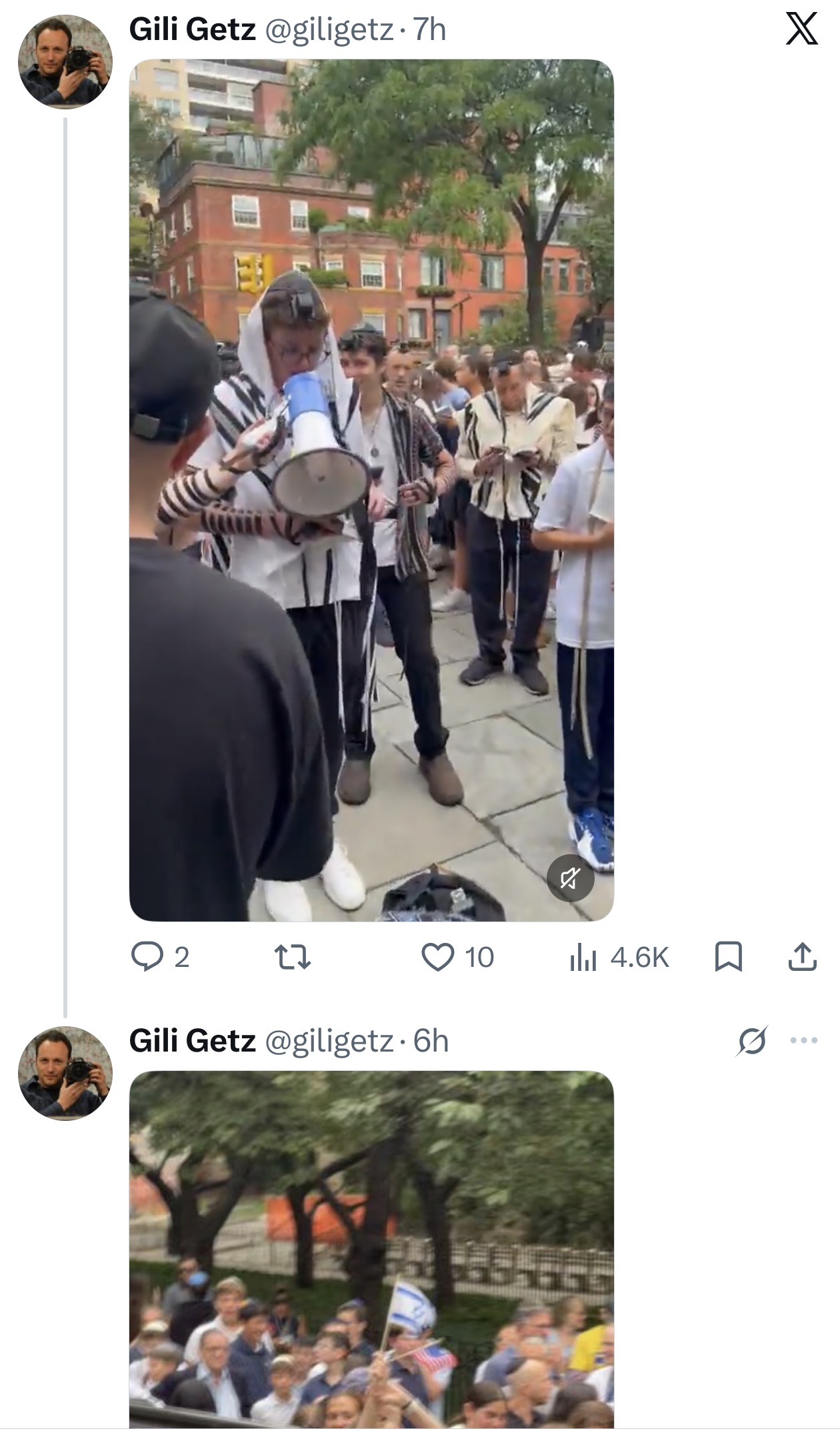Open @giligetz handle on 7h post
Screen dimensions: 840x1445
point(329,30)
